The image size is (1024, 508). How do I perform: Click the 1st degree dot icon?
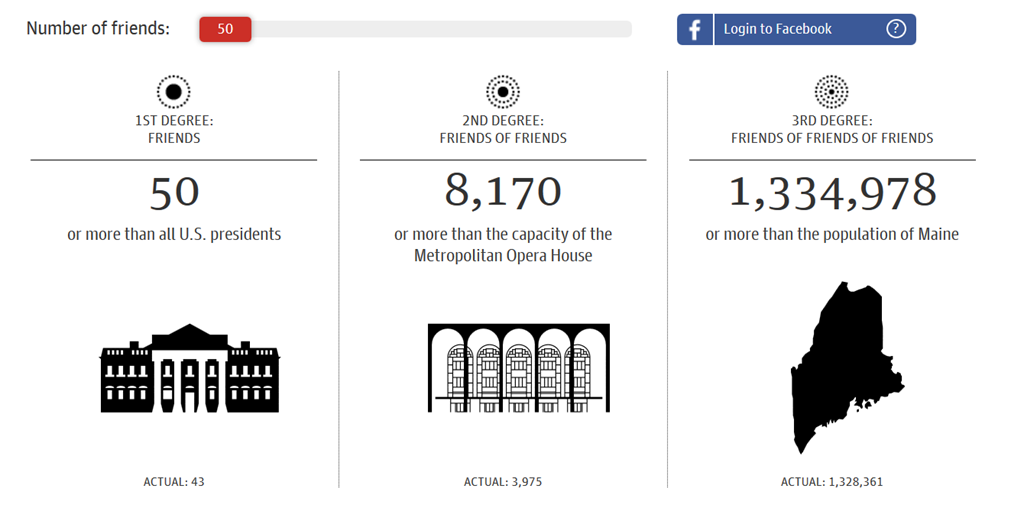coord(174,92)
